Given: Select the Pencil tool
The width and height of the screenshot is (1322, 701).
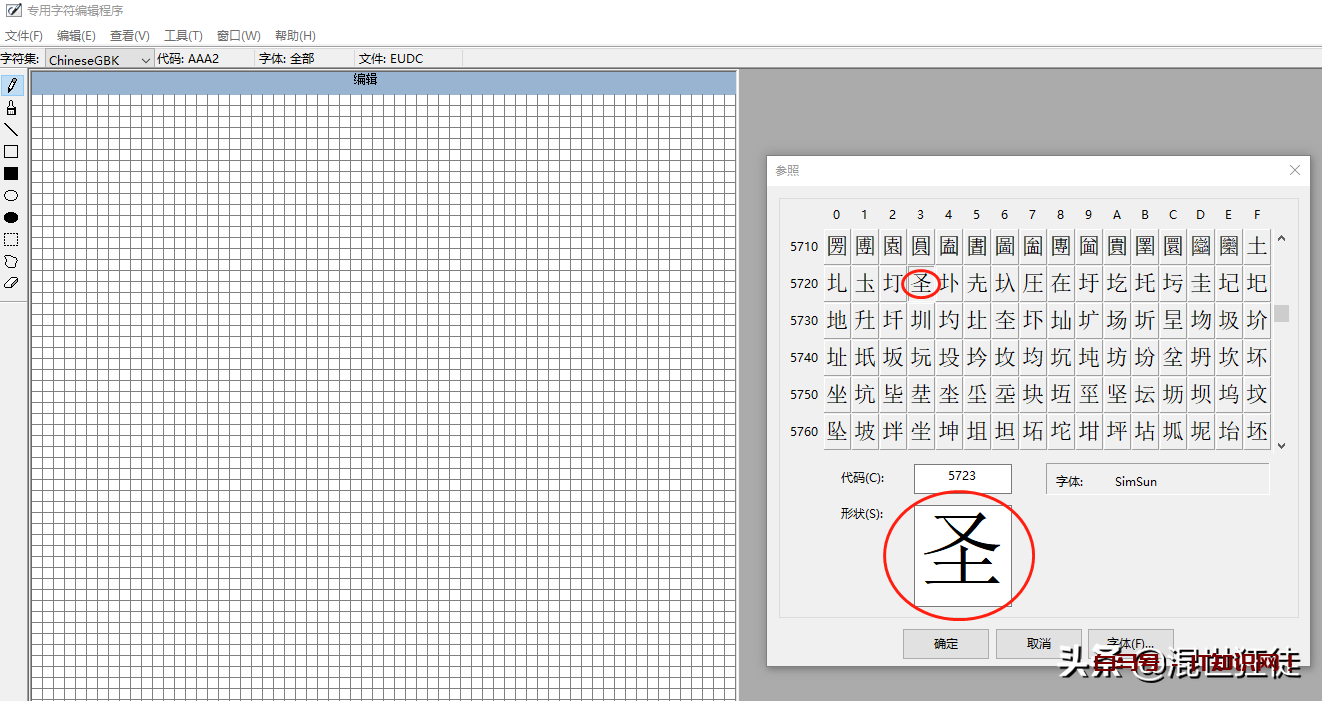Looking at the screenshot, I should click(x=12, y=84).
